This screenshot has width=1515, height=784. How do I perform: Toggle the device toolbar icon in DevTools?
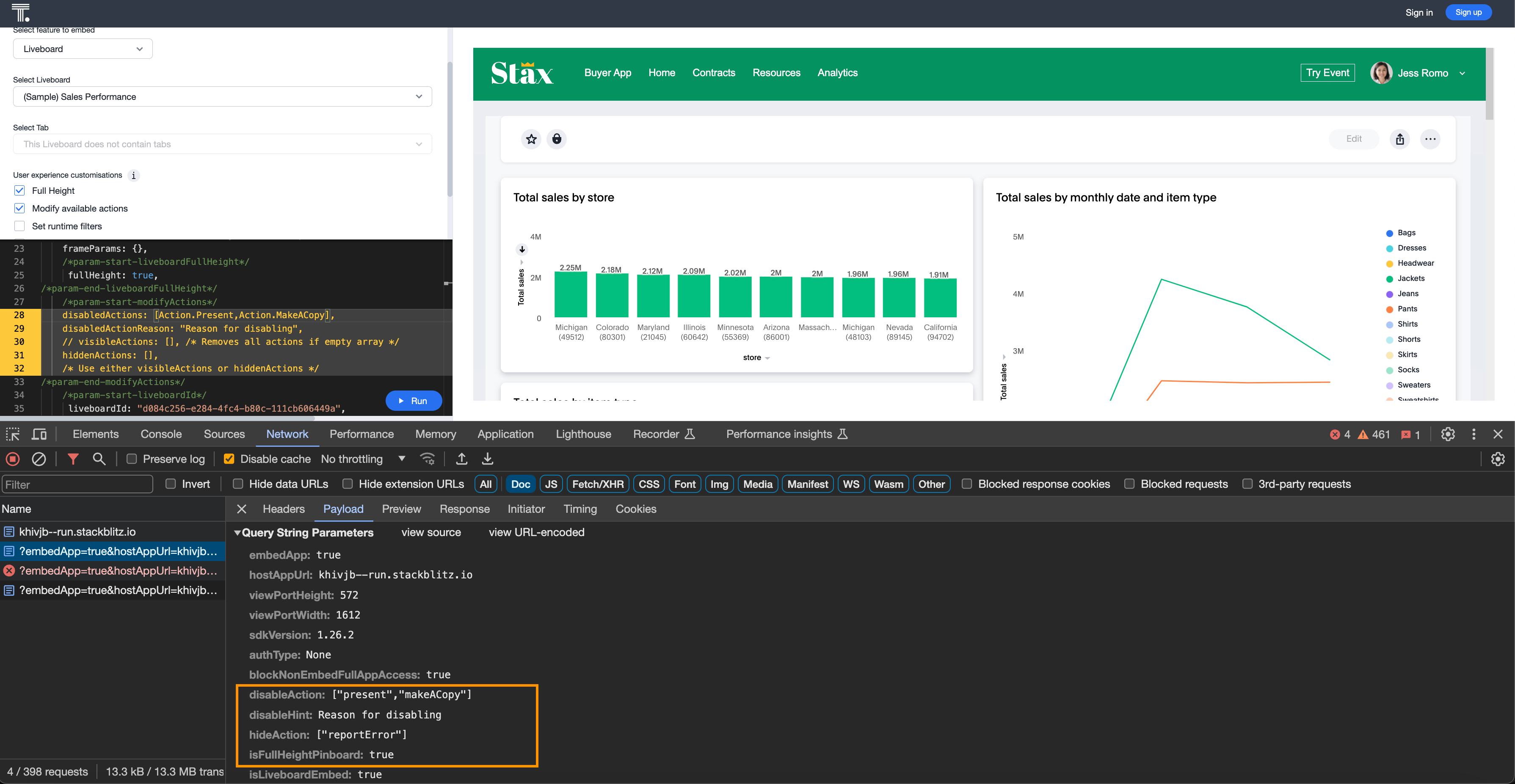[x=39, y=434]
